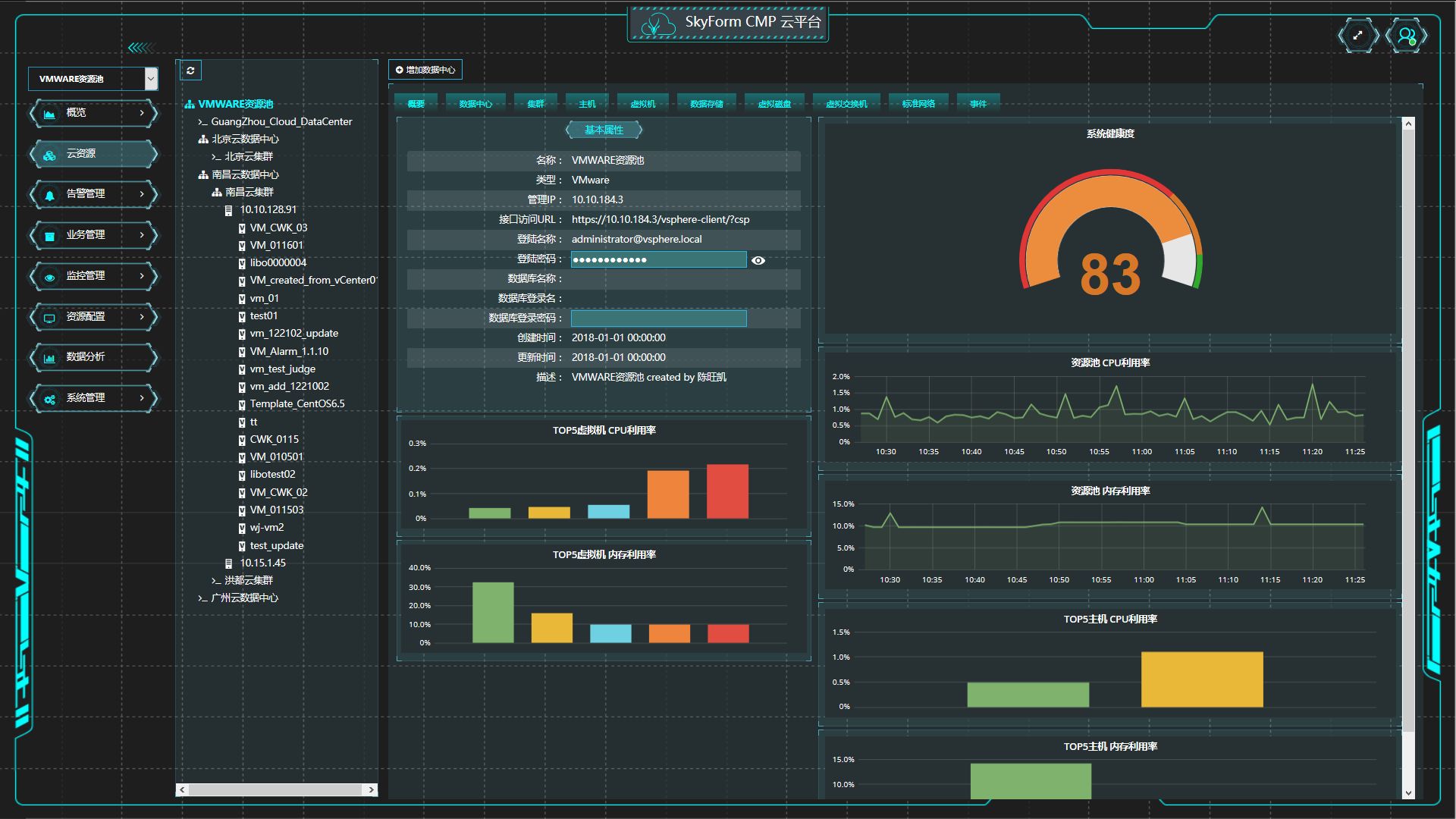Viewport: 1456px width, 819px height.
Task: Click the database login password field
Action: [658, 318]
